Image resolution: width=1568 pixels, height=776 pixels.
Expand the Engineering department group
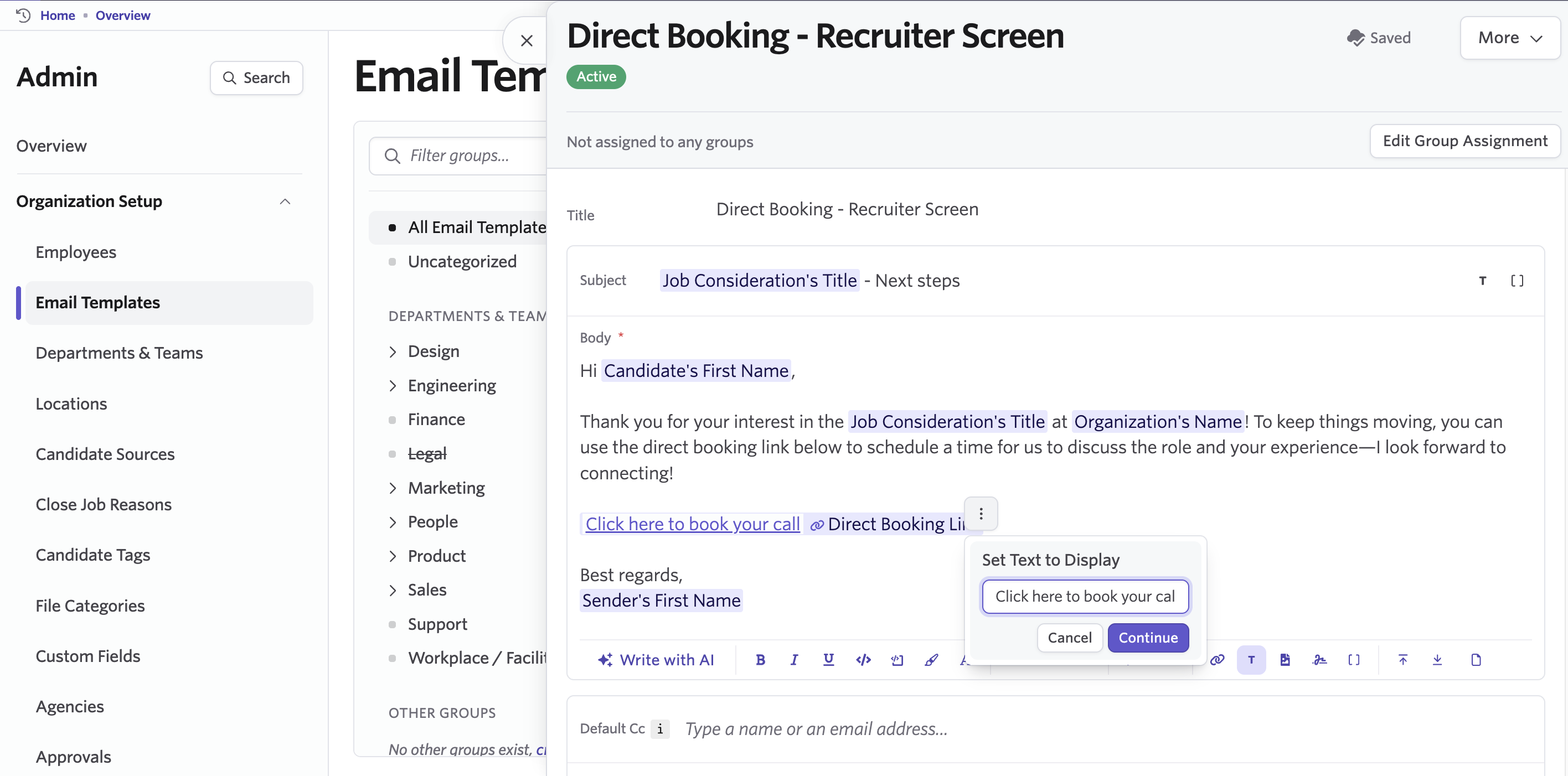click(393, 385)
